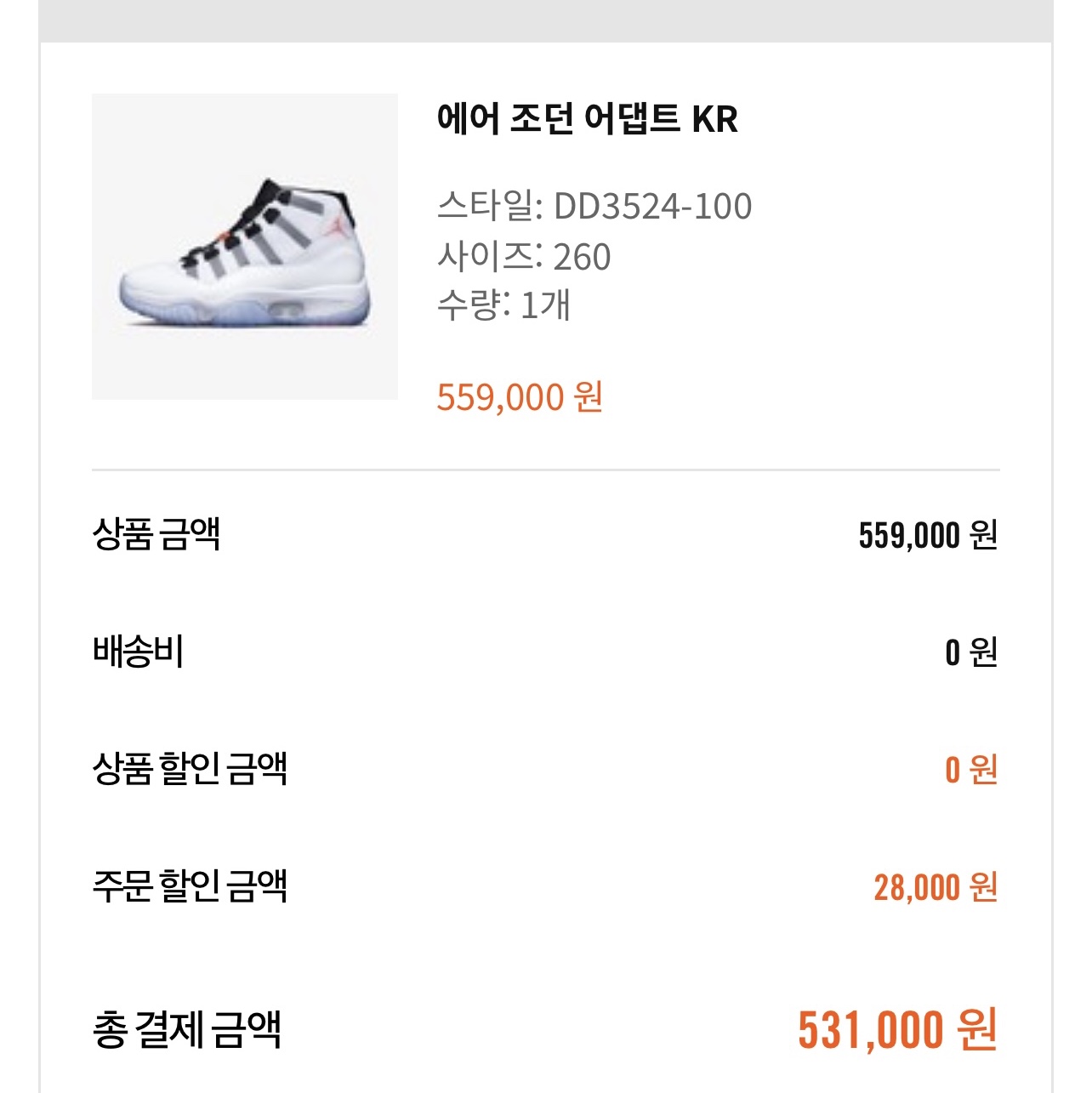Click the 0 원 shipping fee value
Viewport: 1092px width, 1093px height.
[x=970, y=652]
